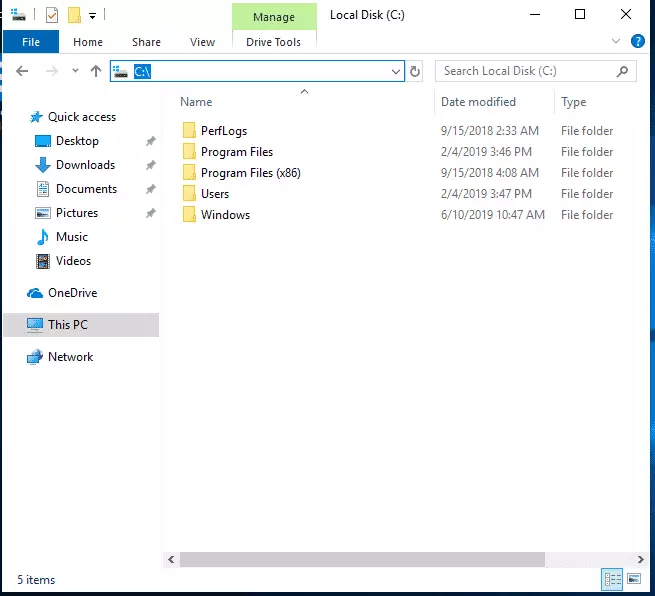Click the New Folder icon in title bar
This screenshot has height=596, width=655.
tap(74, 15)
